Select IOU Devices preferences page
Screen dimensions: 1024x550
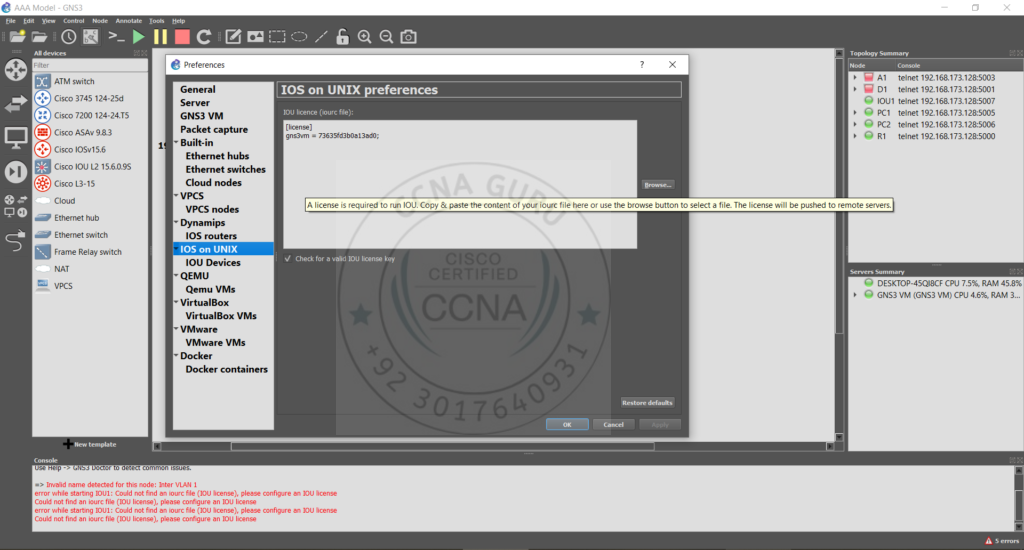(213, 263)
